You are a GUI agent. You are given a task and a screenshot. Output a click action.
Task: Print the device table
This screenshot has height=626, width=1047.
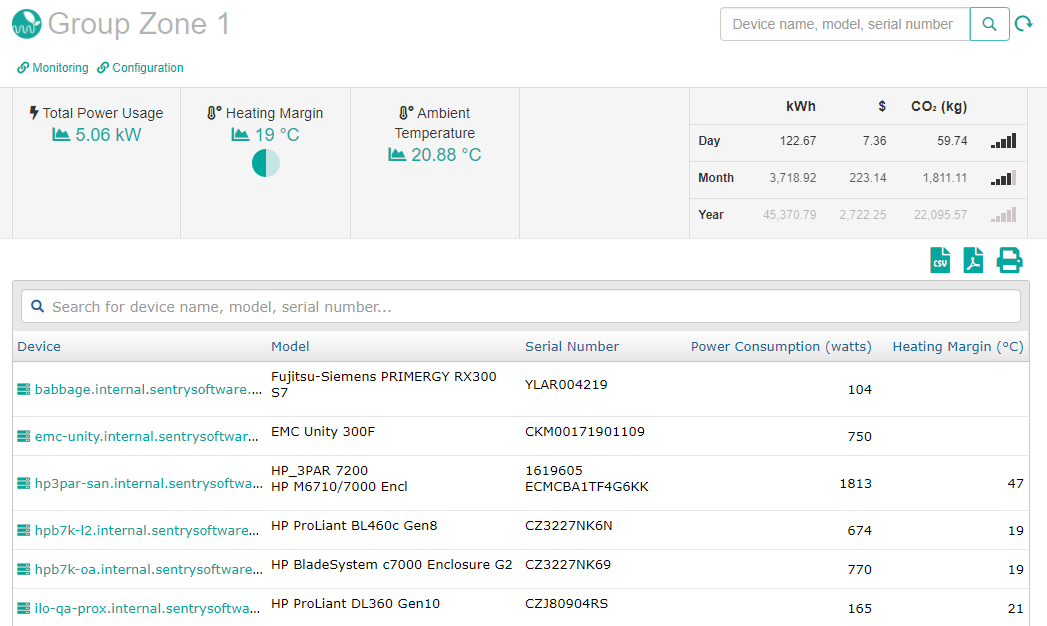[1008, 259]
